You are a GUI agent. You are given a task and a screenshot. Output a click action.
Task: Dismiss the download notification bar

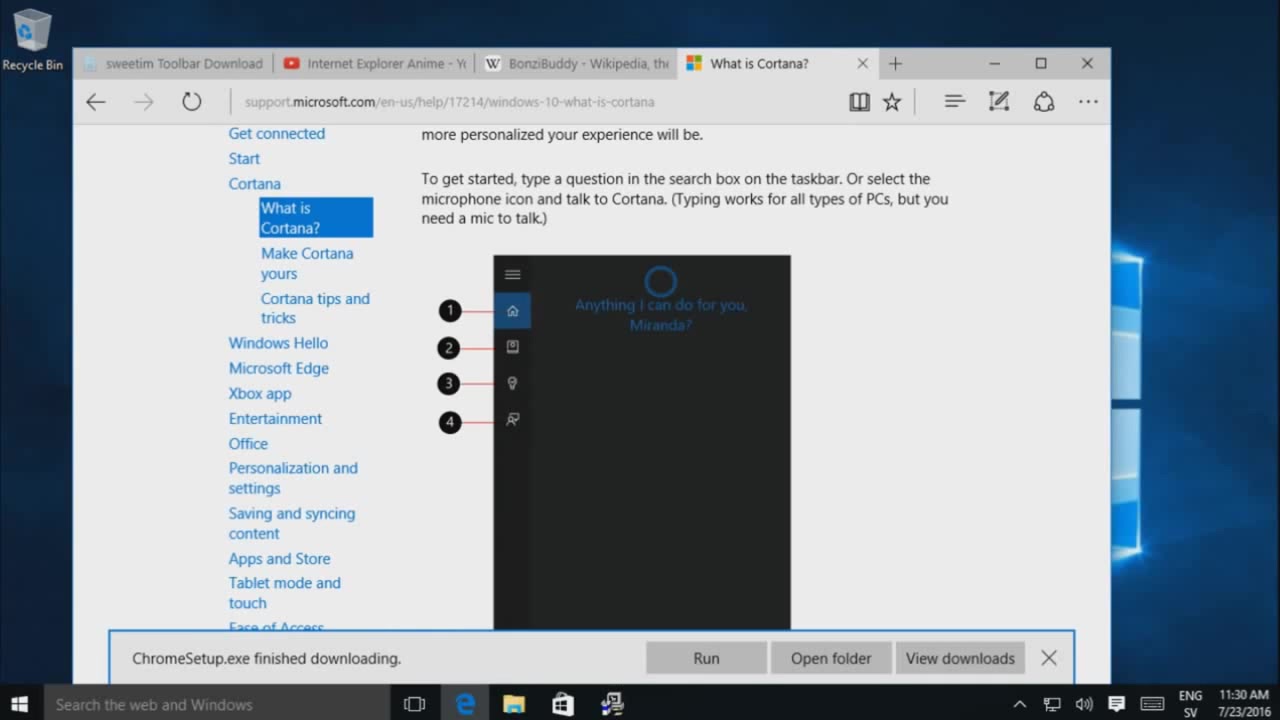click(x=1048, y=658)
